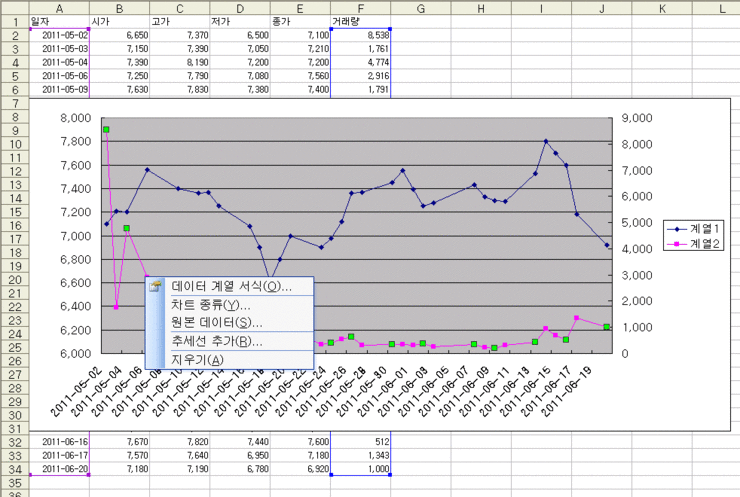This screenshot has width=740, height=497.
Task: Select 원본 데이터 menu entry
Action: point(216,322)
